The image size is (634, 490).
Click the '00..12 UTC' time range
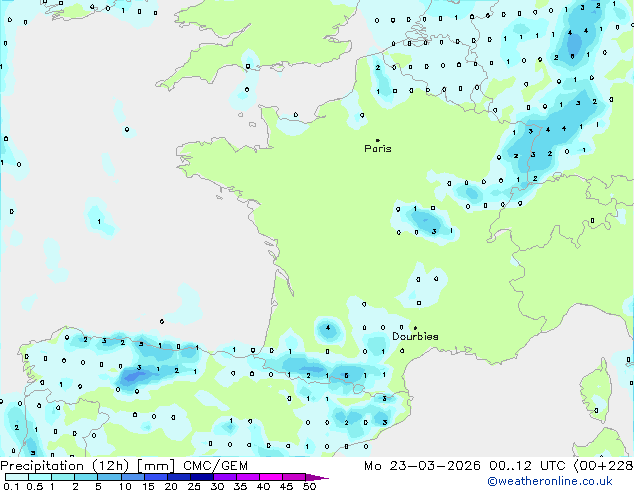pos(527,466)
